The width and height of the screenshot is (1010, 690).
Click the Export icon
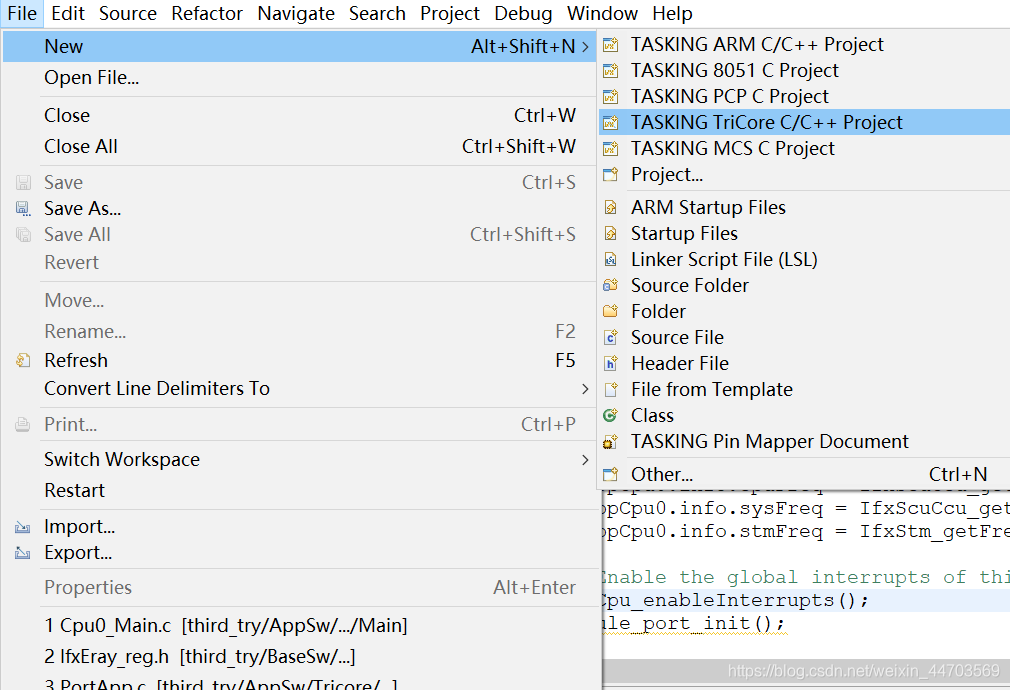click(23, 553)
